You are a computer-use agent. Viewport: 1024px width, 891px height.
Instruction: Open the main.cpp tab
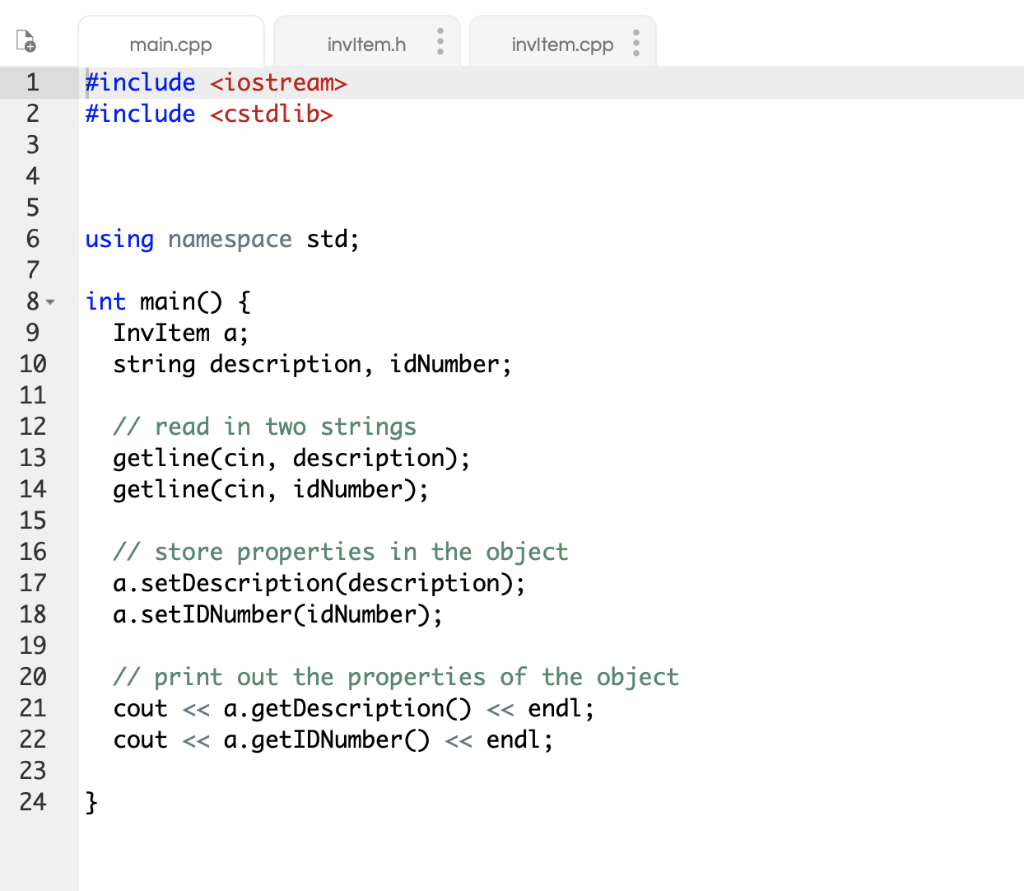tap(171, 42)
